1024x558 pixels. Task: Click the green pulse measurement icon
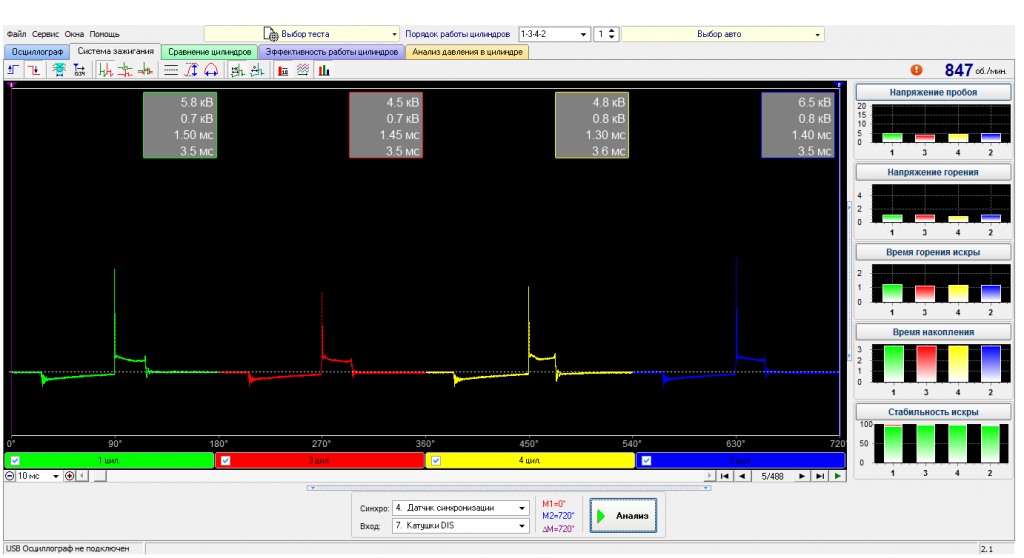237,70
